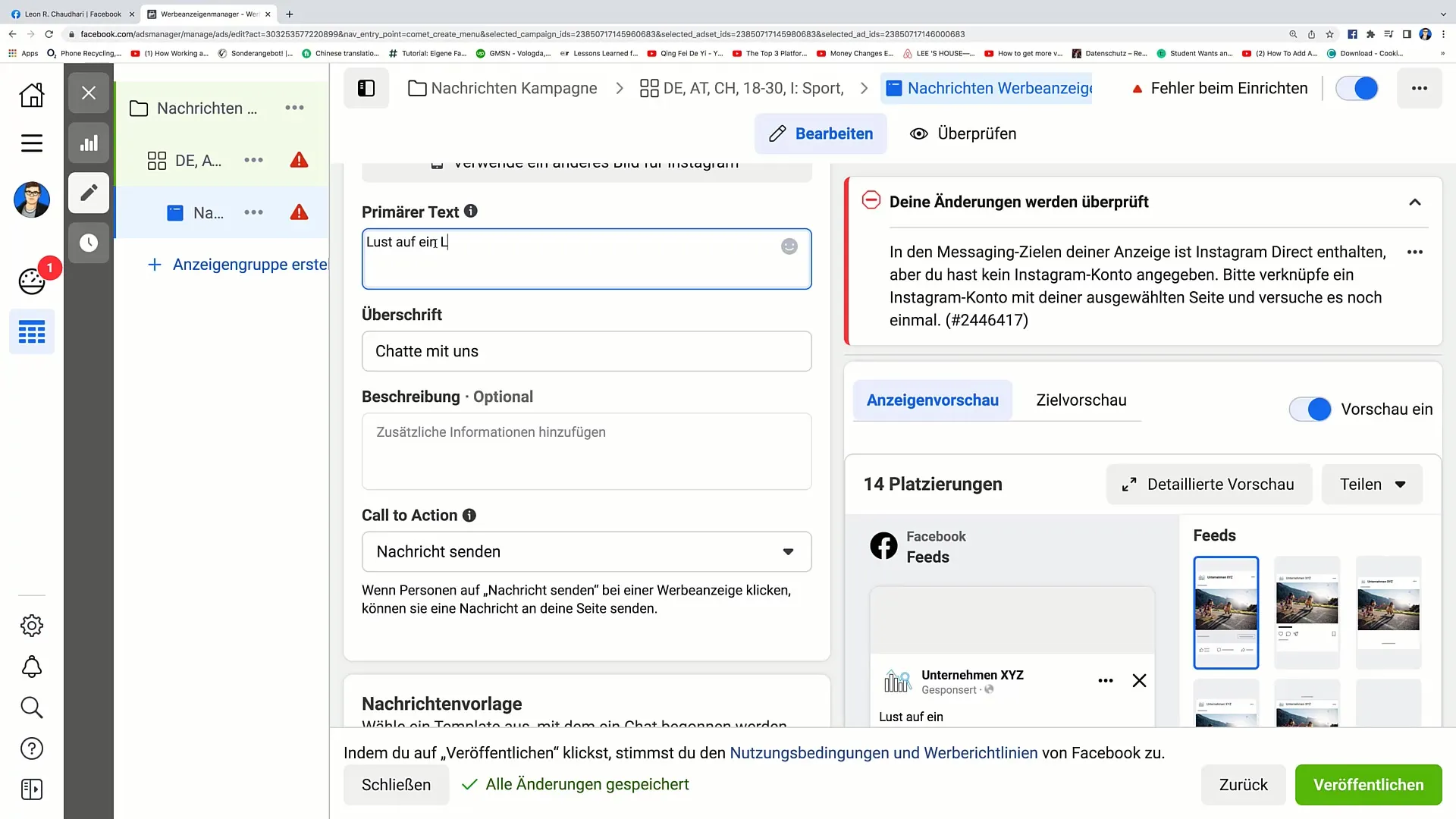Open three-dot menu in error message

point(1415,252)
